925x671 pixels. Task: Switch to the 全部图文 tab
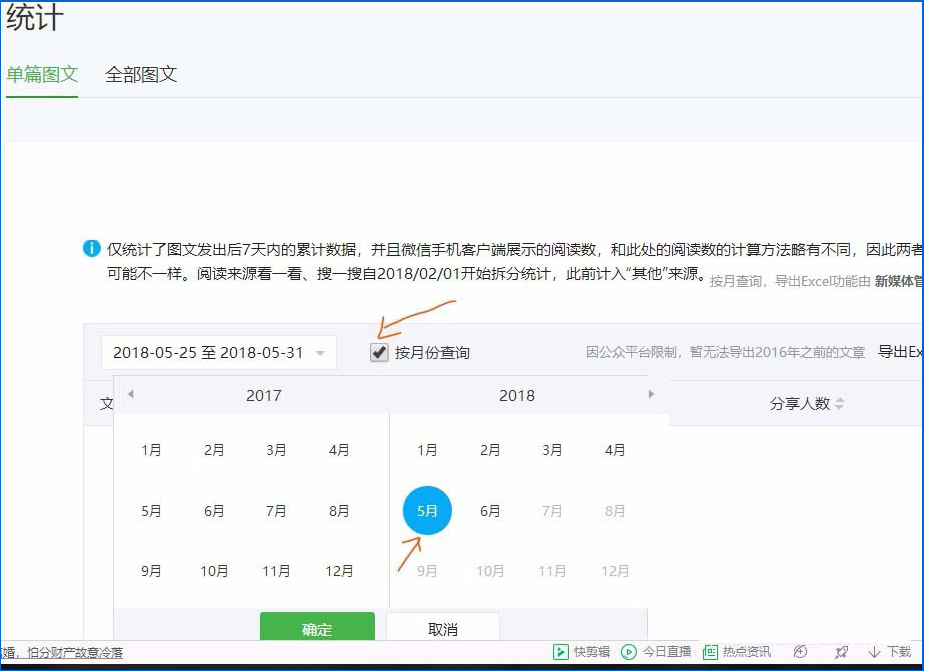140,74
